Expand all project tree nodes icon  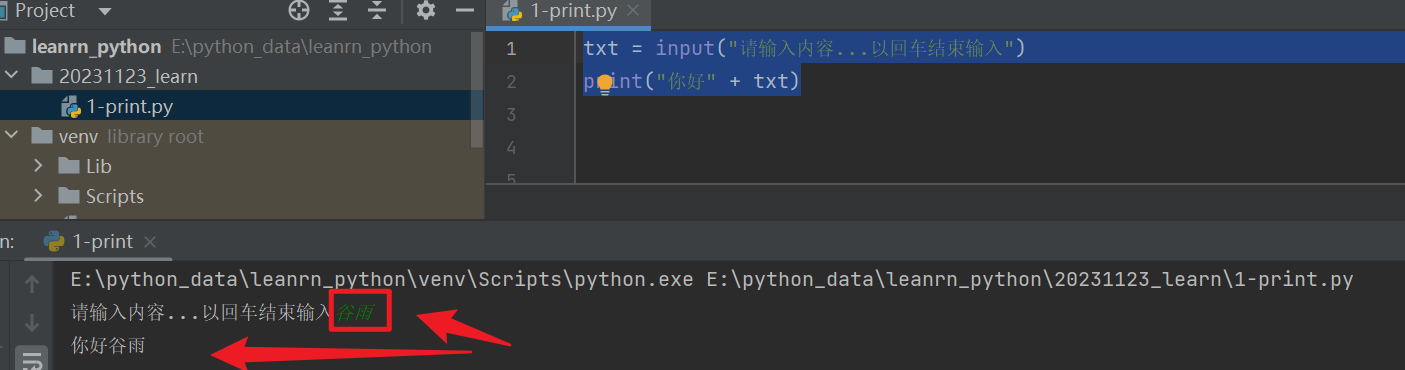click(338, 11)
